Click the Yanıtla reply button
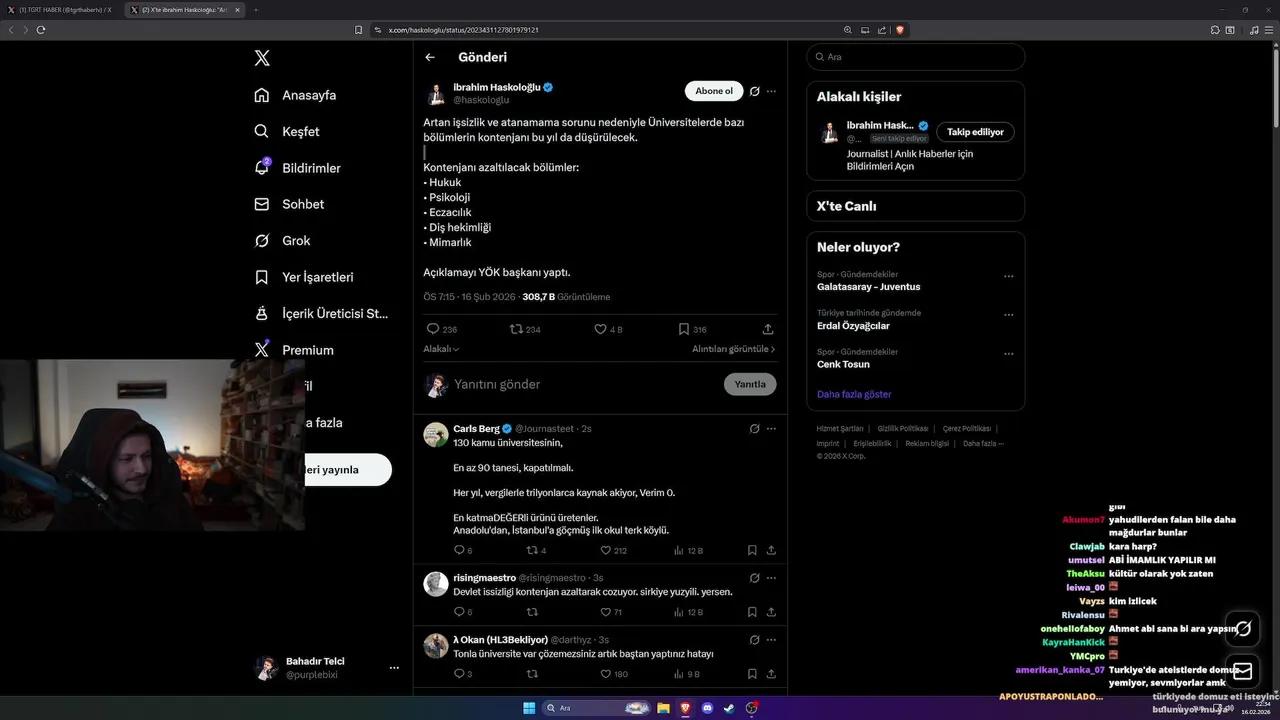 750,384
